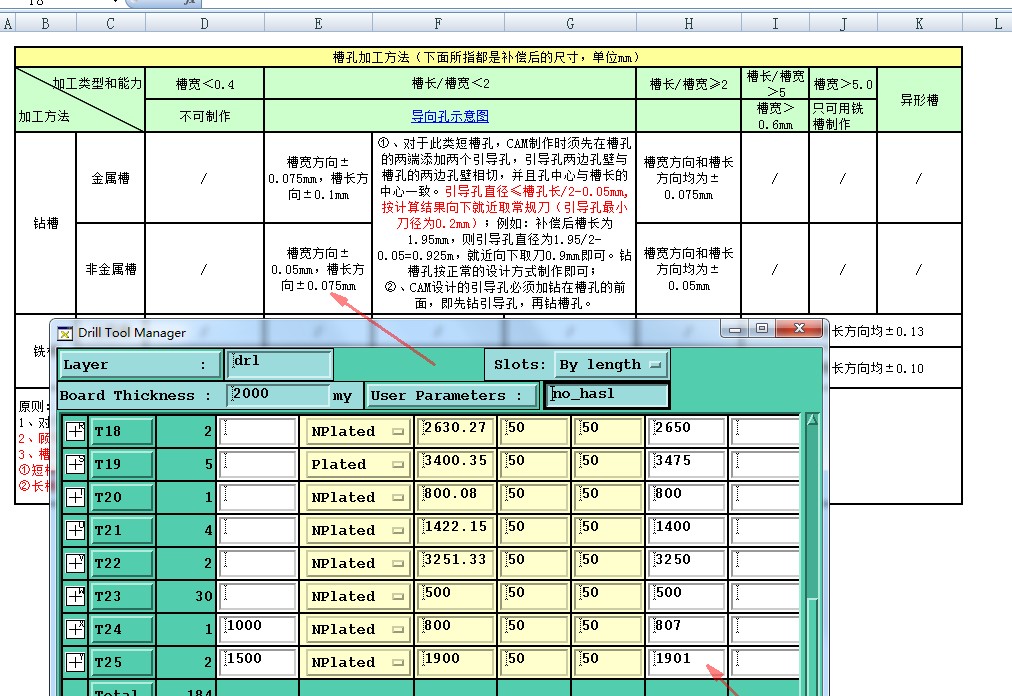Open the NPlated type dropdown for T18
Viewport: 1012px width, 696px height.
[356, 431]
